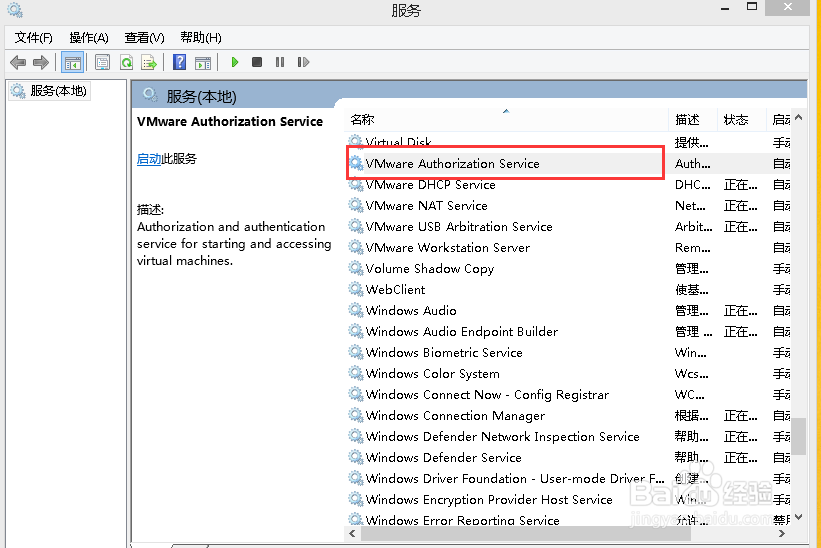This screenshot has width=821, height=548.
Task: Select VMware USB Arbitration Service row
Action: point(568,227)
